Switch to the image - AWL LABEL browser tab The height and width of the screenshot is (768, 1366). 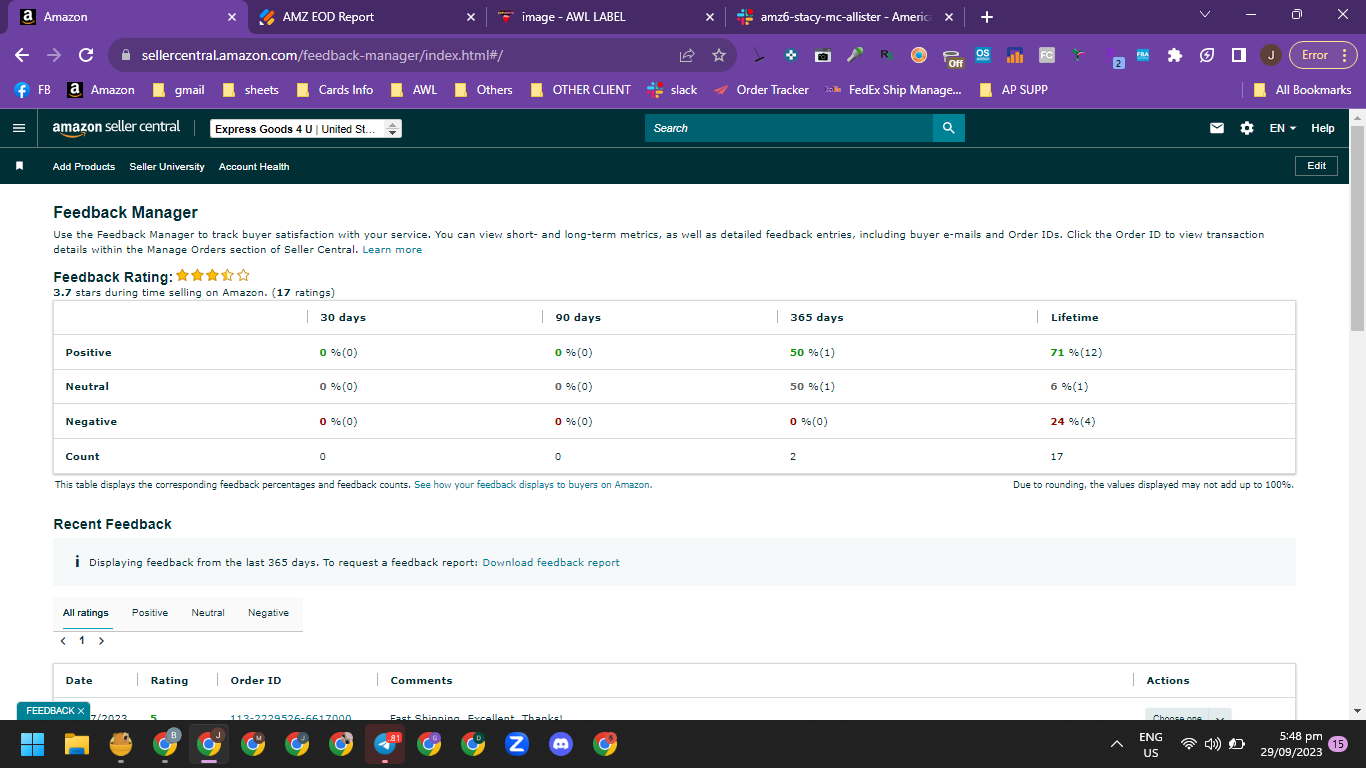point(606,17)
